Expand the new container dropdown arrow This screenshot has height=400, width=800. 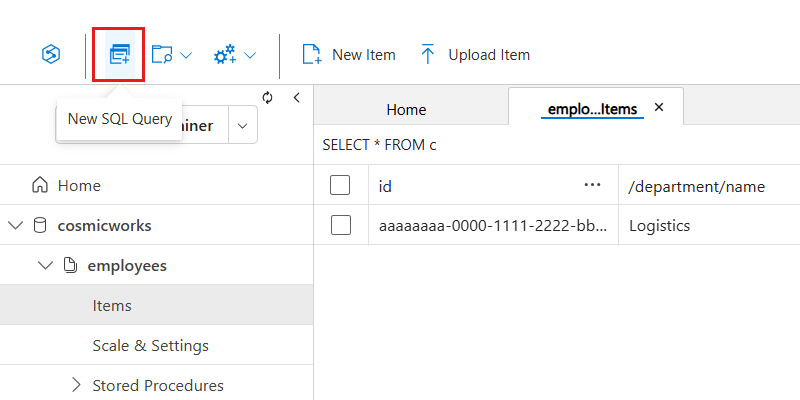tap(186, 55)
